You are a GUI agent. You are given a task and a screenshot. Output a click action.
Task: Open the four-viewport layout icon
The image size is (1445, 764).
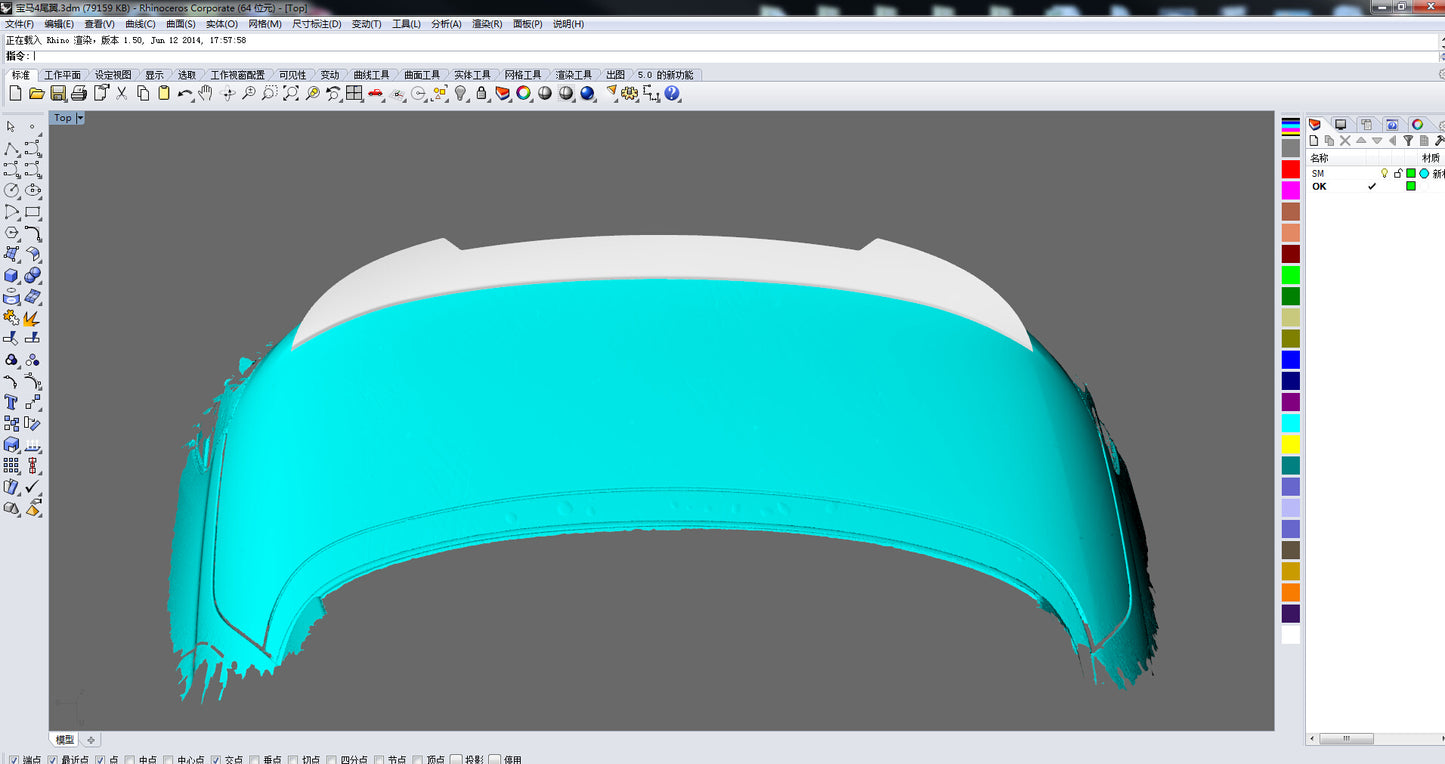point(354,93)
